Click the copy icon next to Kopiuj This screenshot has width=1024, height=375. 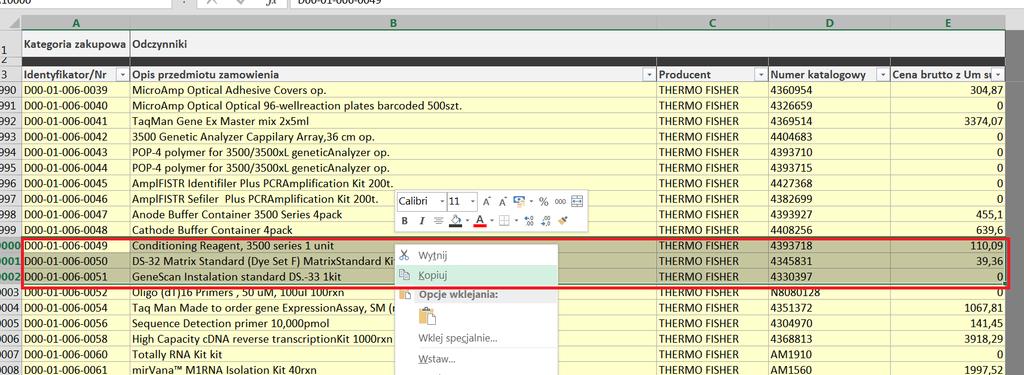[404, 275]
